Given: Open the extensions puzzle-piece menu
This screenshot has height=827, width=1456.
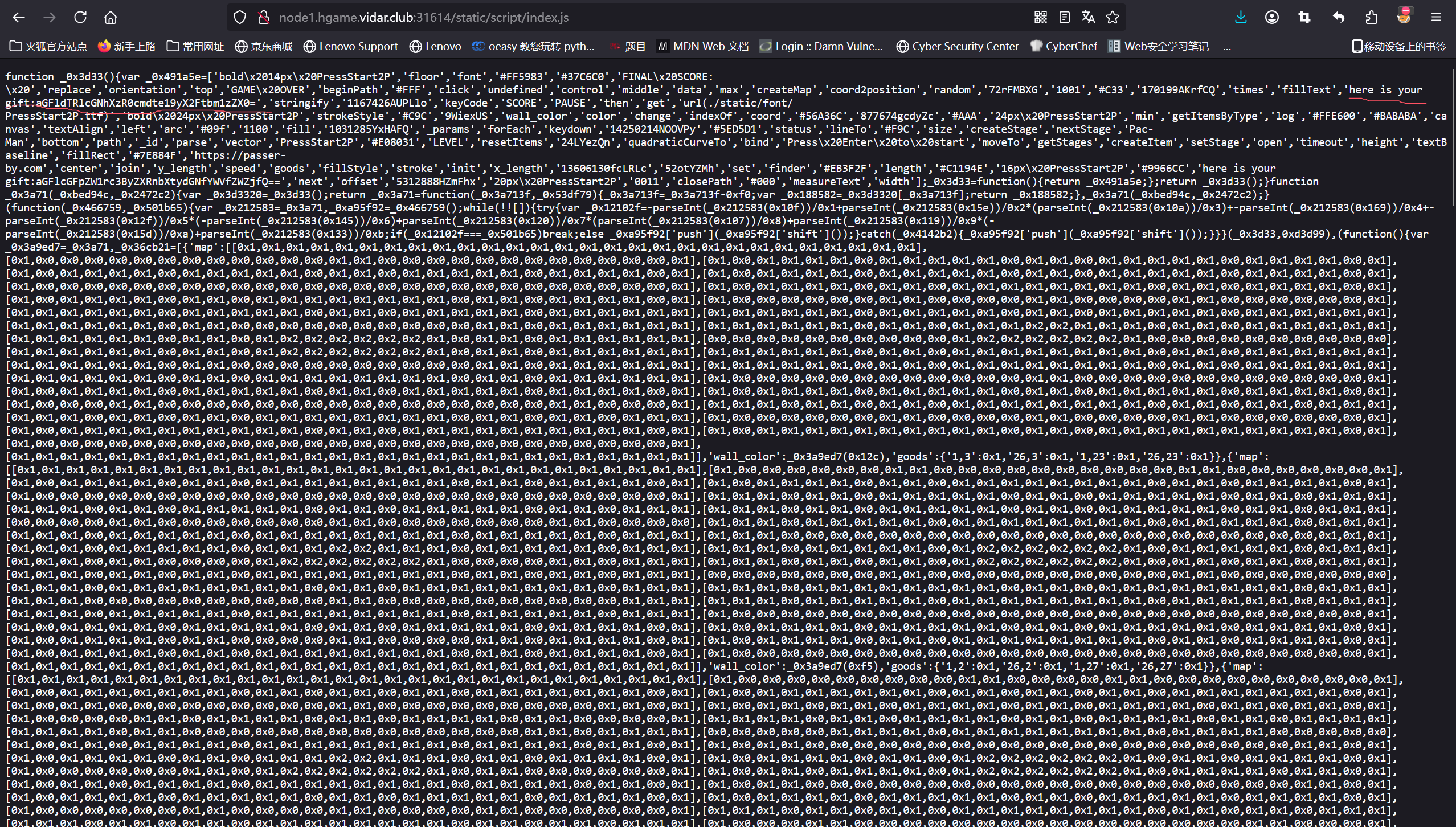Looking at the screenshot, I should (1372, 17).
